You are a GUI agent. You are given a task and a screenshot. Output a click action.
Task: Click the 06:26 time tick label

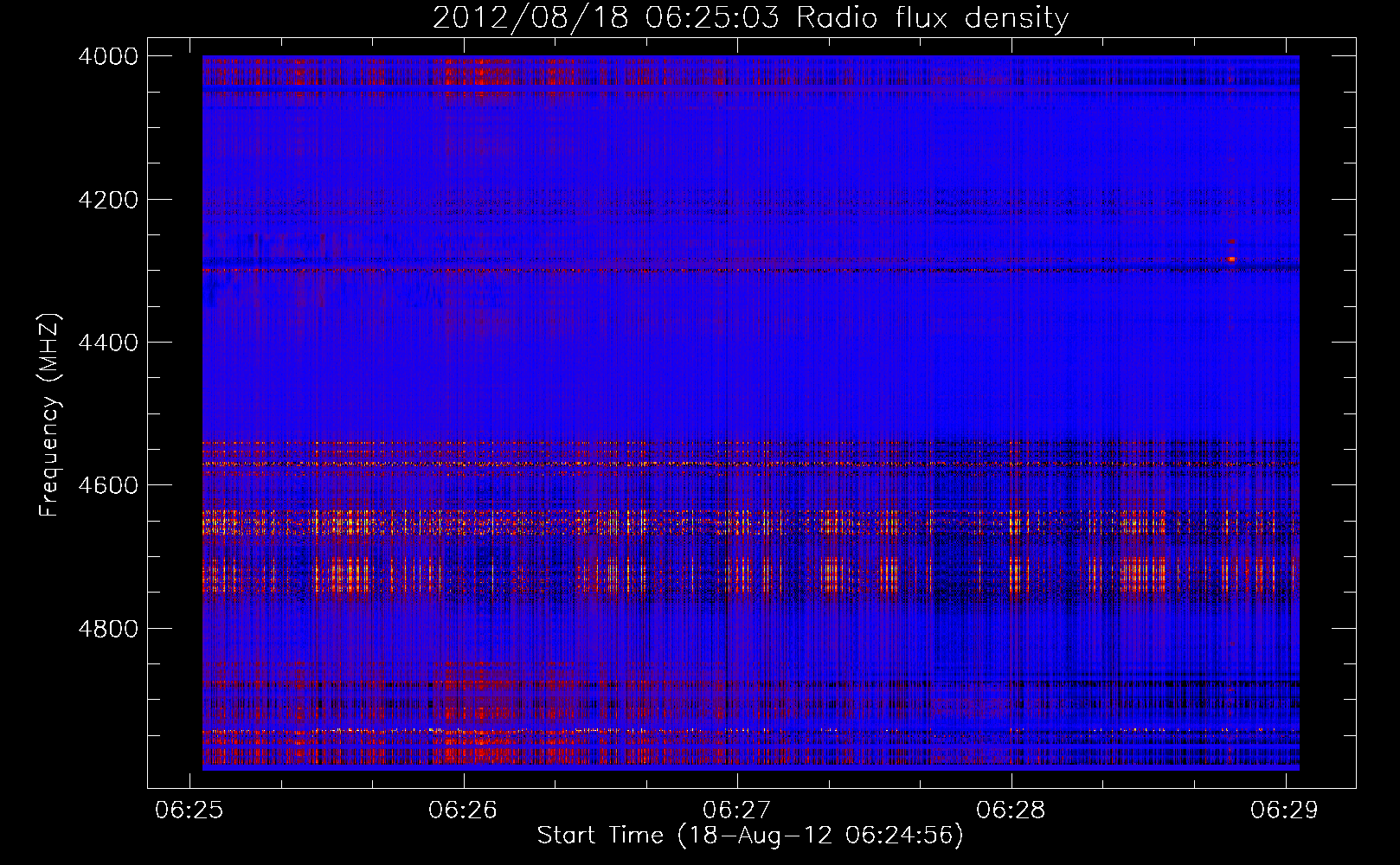(x=463, y=810)
